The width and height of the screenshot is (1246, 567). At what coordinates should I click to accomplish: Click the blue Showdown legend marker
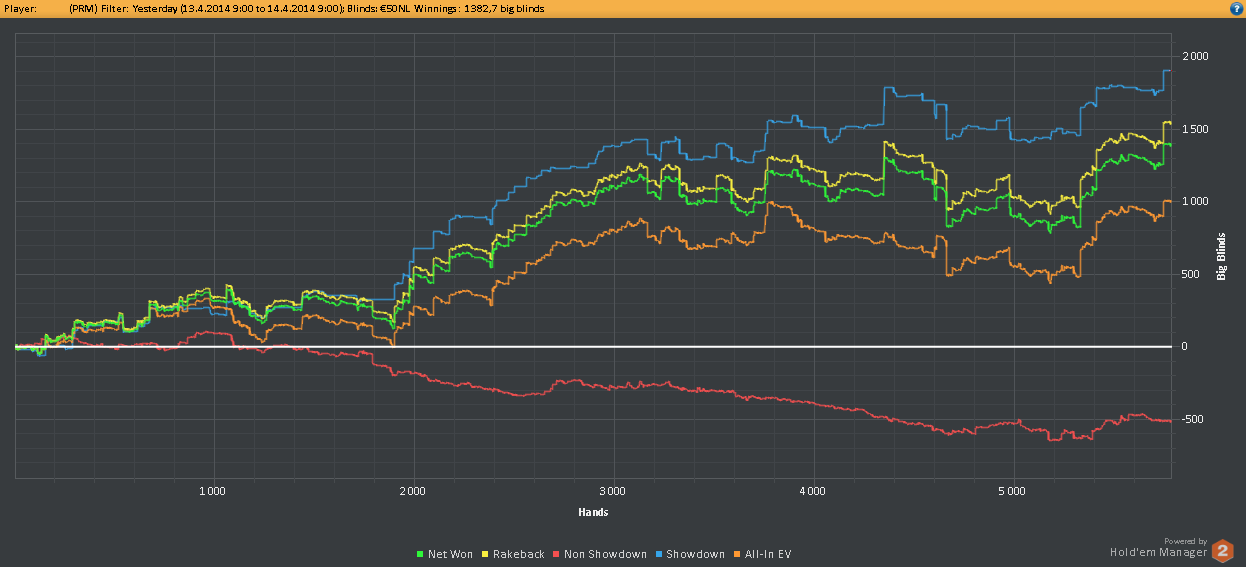[659, 554]
